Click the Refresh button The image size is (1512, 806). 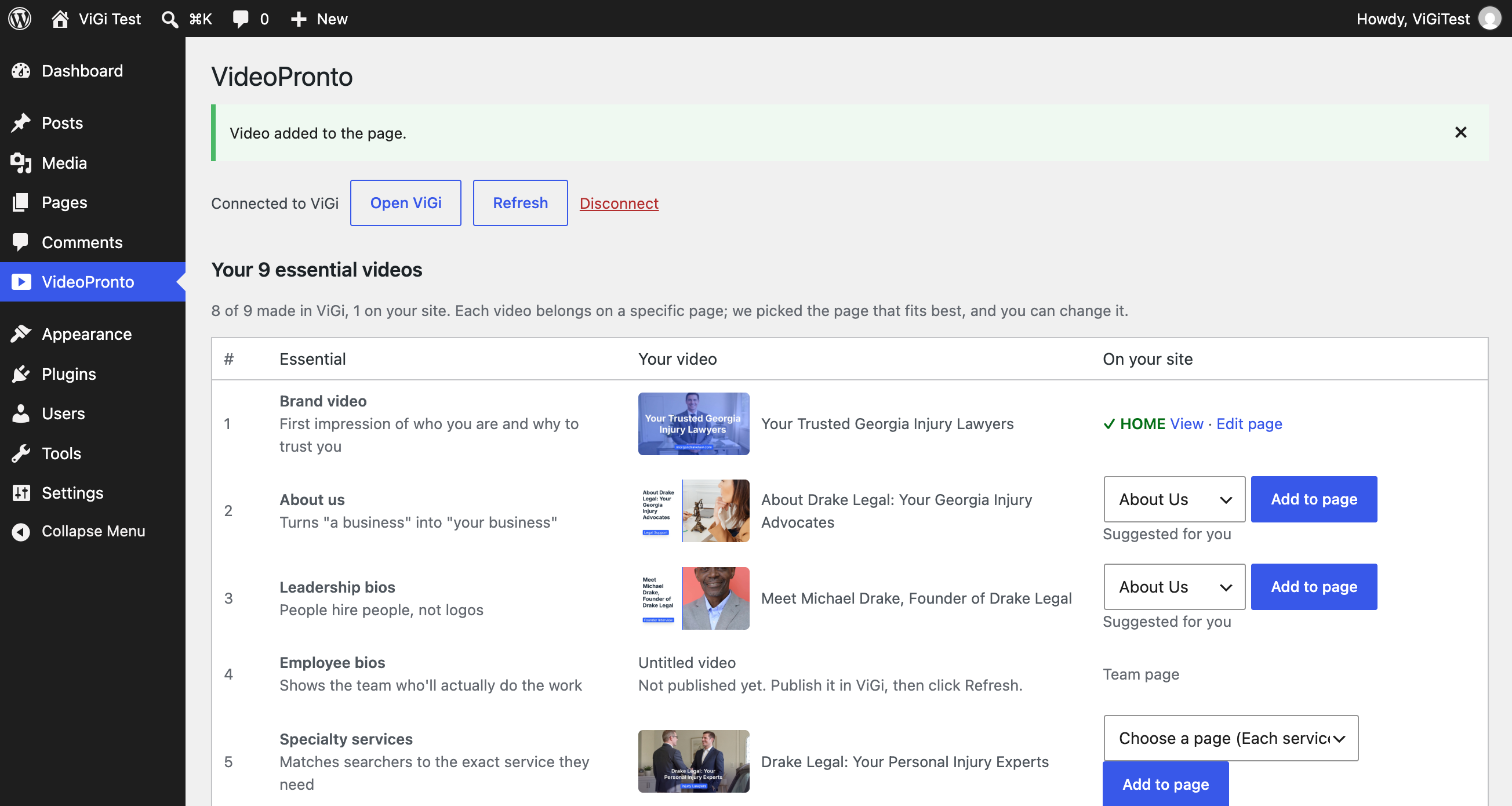520,203
